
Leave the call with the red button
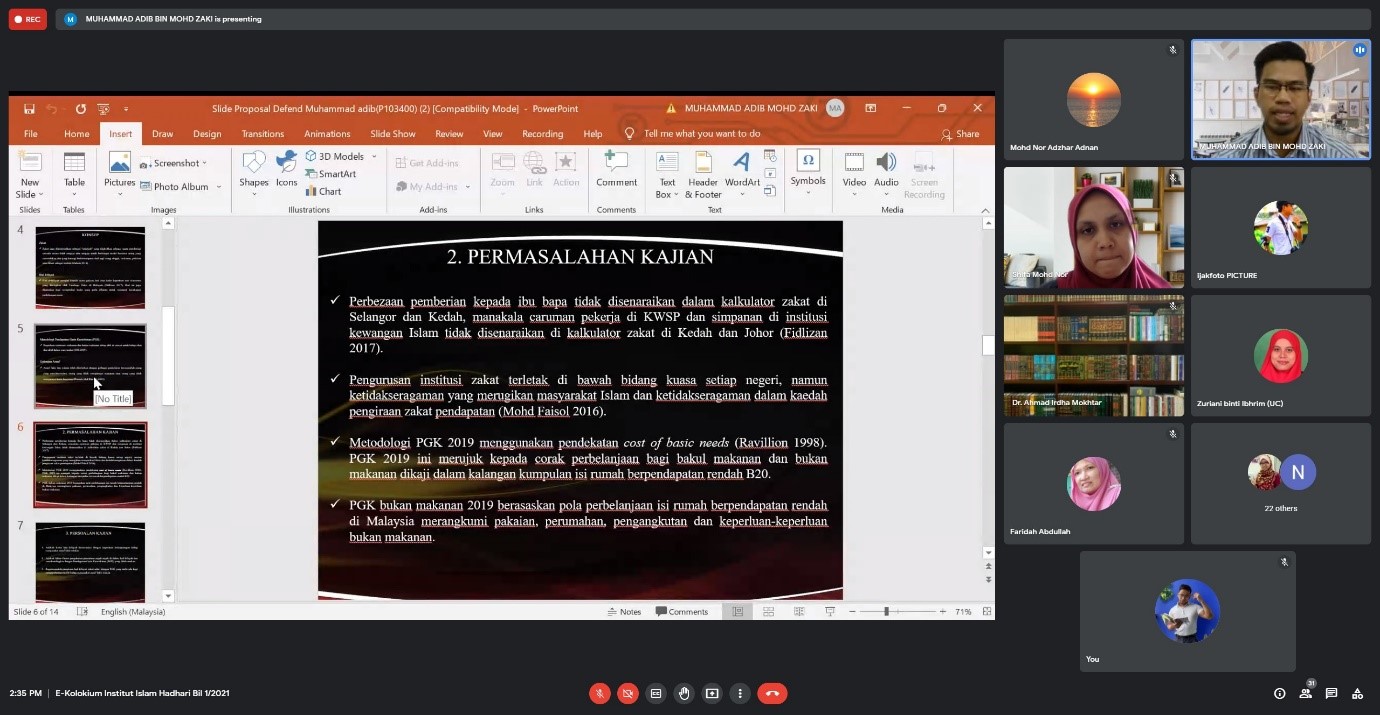pos(772,693)
